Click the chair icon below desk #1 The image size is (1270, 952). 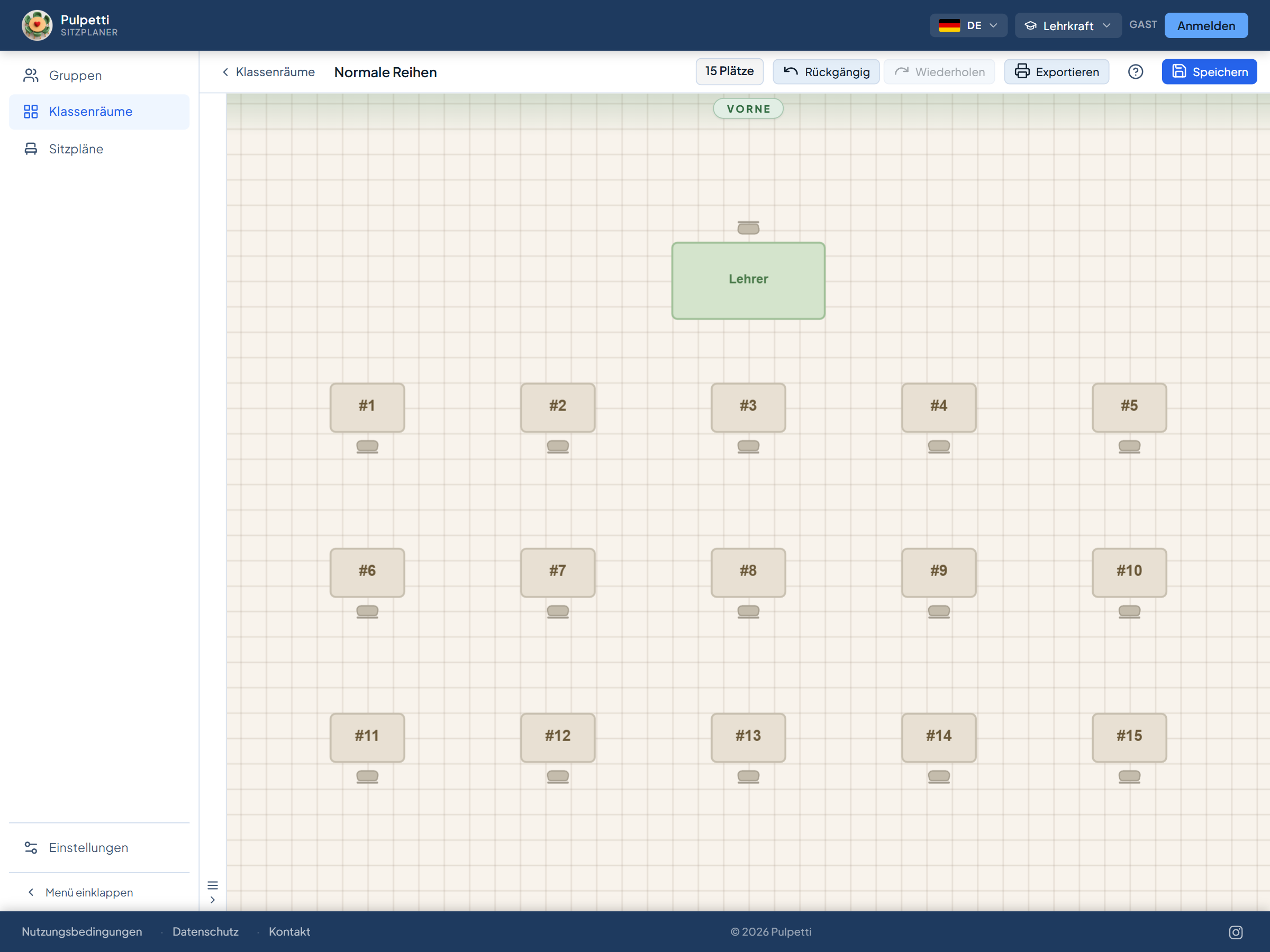367,446
